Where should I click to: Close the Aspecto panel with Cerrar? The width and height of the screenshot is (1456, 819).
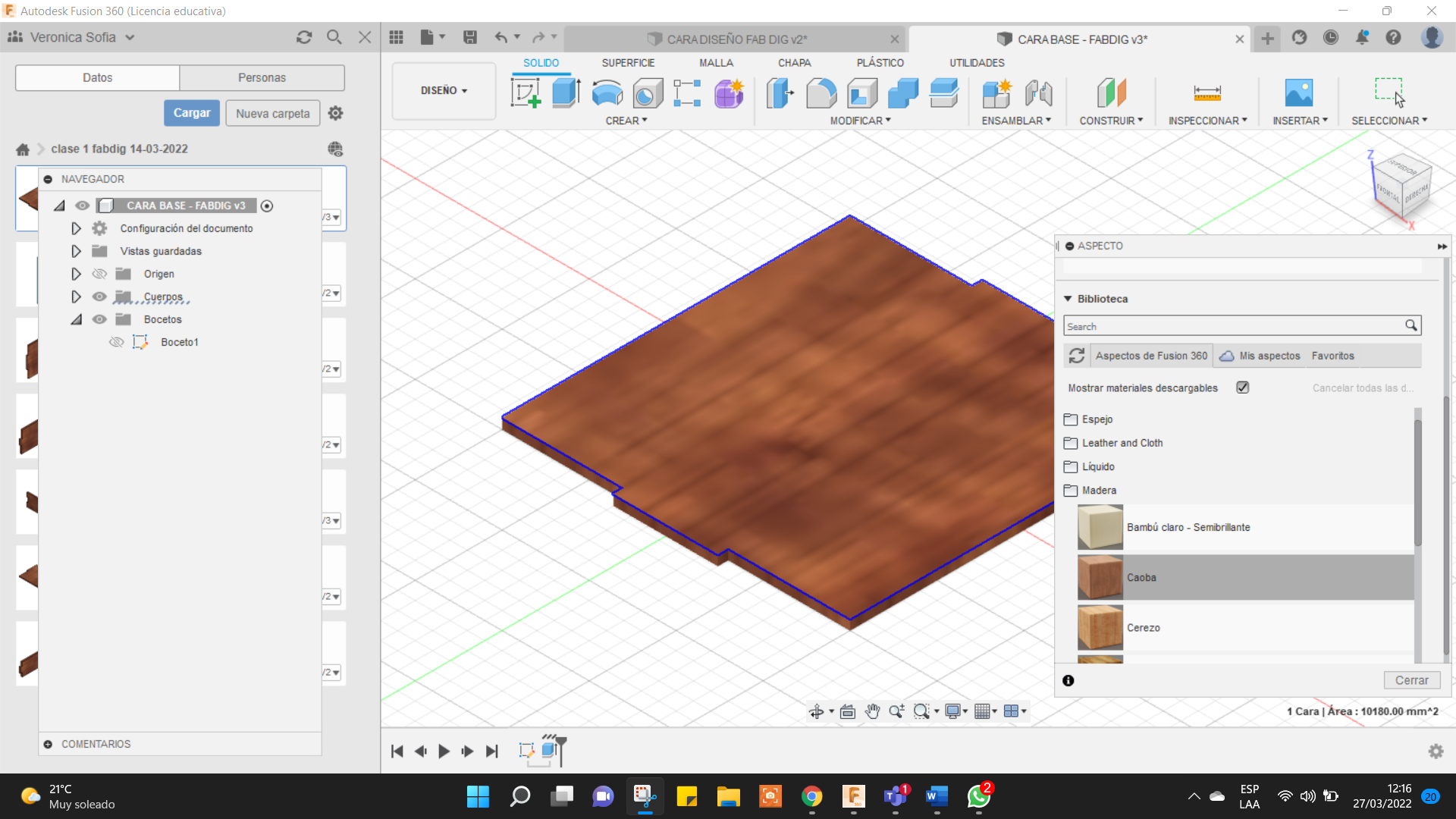pyautogui.click(x=1411, y=680)
